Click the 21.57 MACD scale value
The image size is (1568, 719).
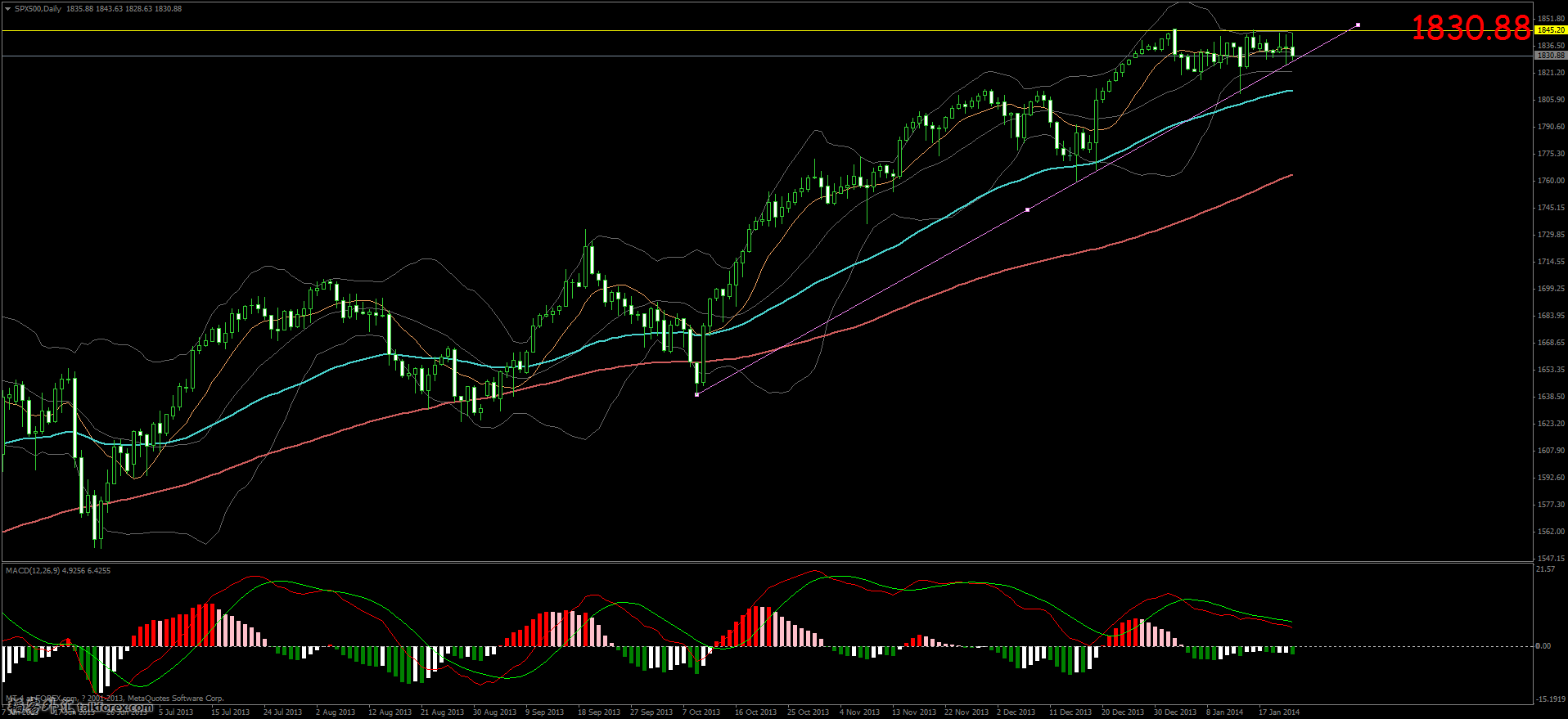point(1545,569)
